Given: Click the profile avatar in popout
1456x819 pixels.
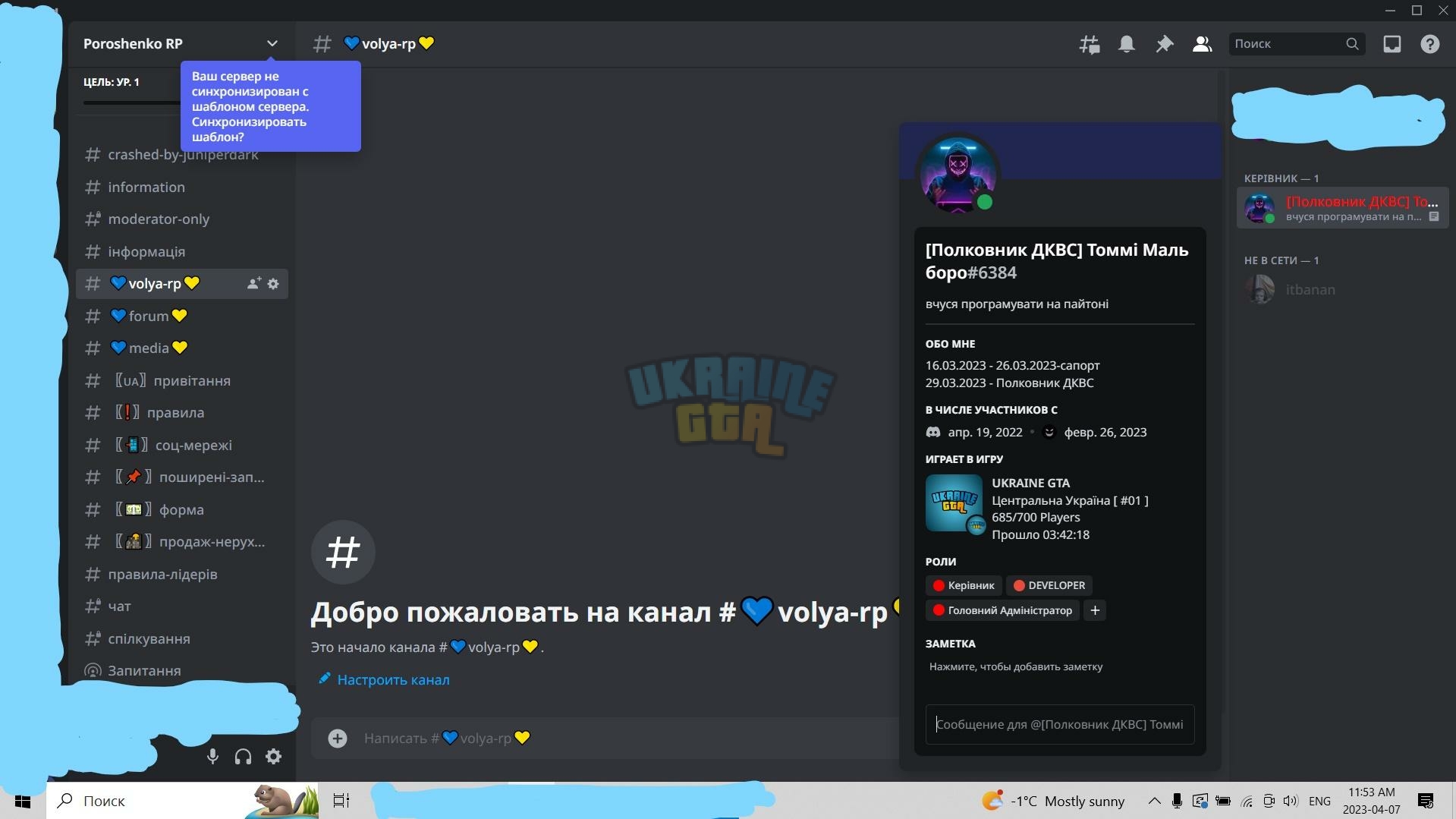Looking at the screenshot, I should click(x=958, y=174).
